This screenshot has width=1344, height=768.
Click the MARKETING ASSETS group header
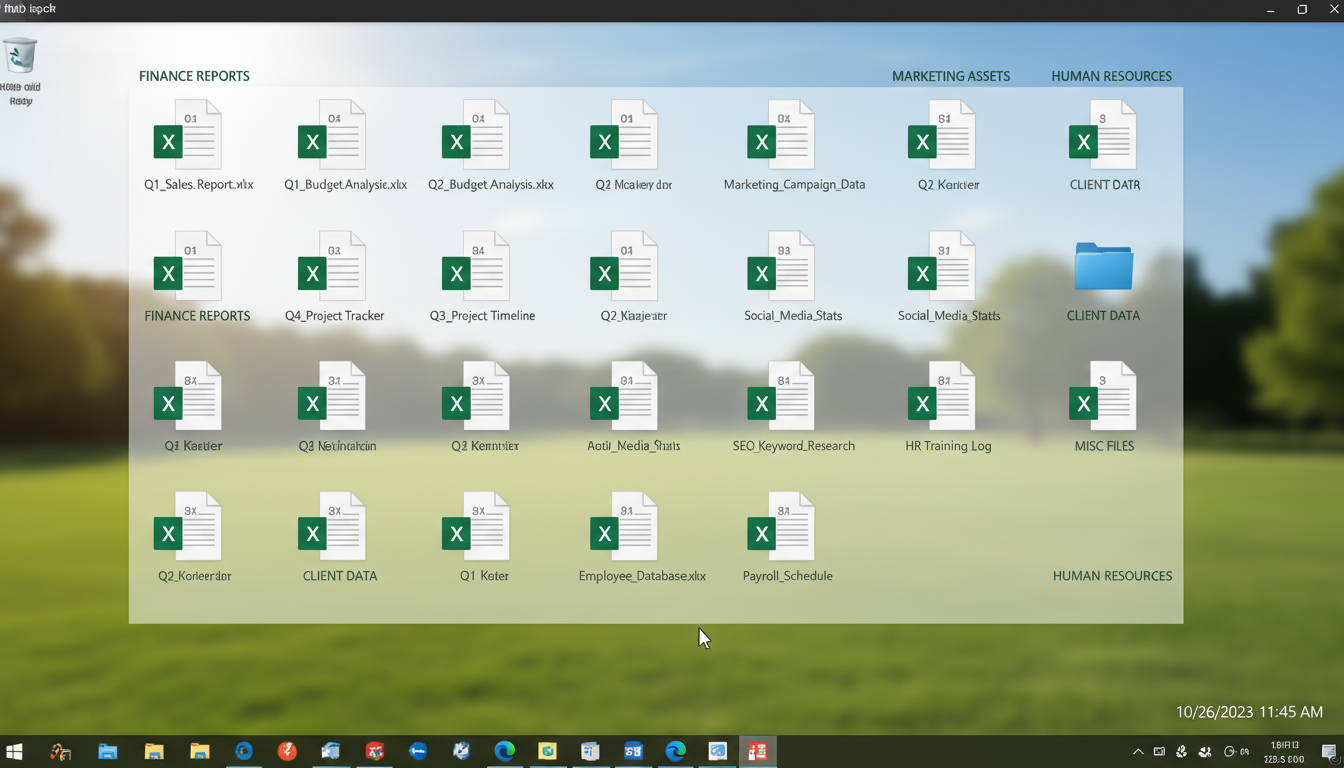(950, 76)
